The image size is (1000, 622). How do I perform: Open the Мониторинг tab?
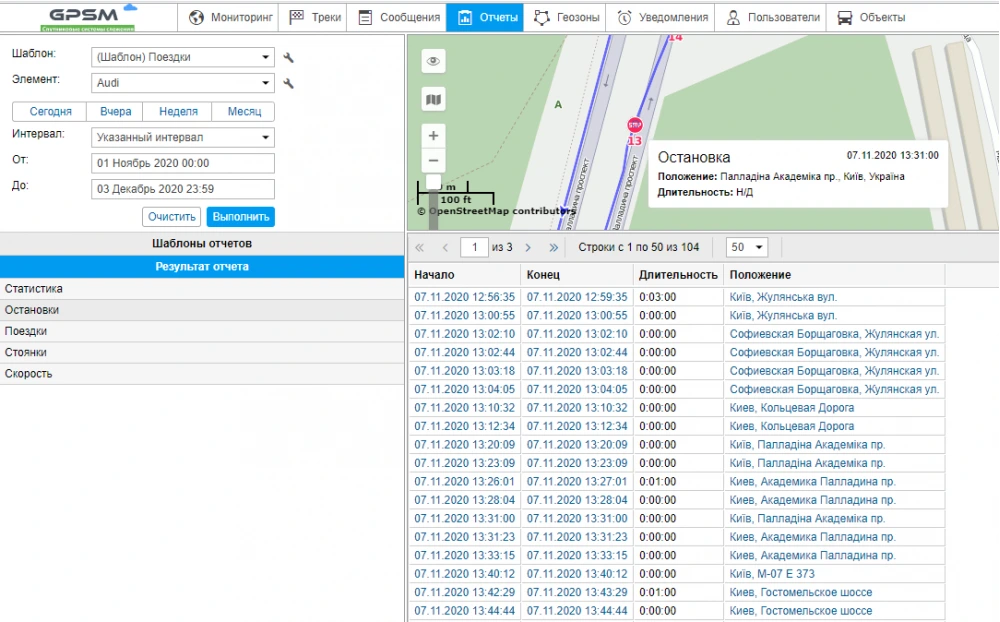point(230,17)
